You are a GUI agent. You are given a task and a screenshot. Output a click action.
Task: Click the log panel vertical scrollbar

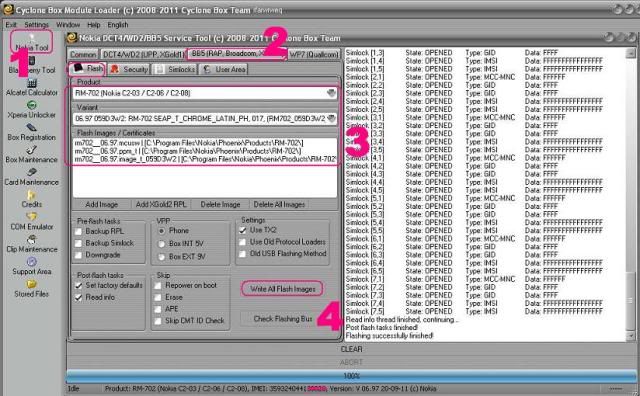pos(631,194)
